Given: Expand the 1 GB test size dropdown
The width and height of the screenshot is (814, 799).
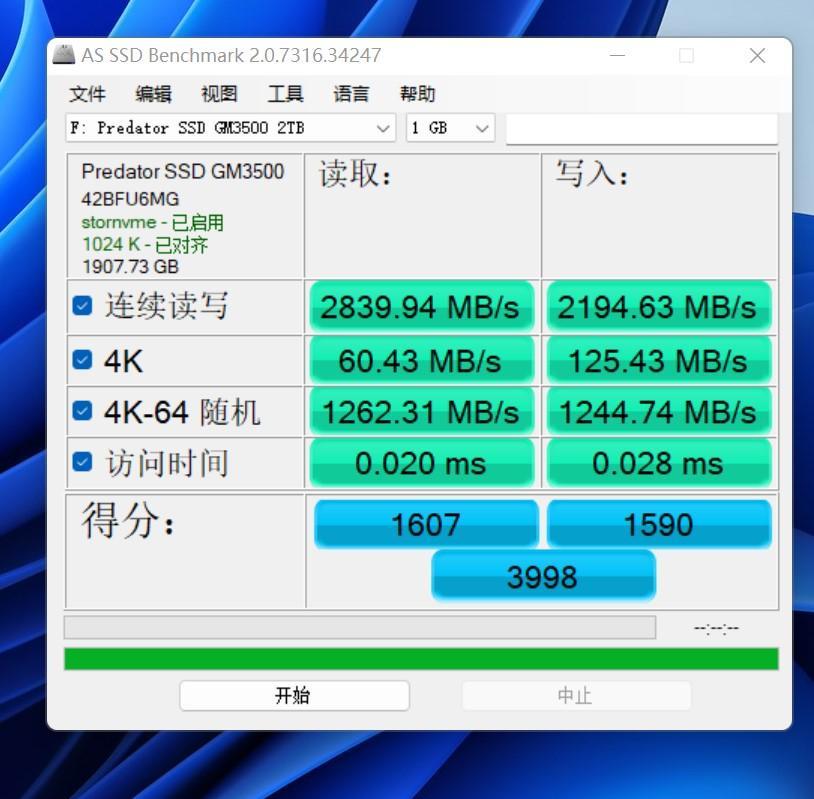Looking at the screenshot, I should tap(450, 128).
